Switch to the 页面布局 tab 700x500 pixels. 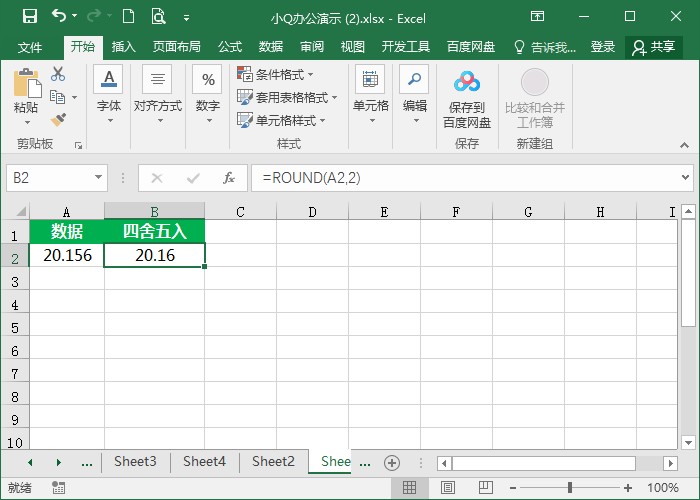[176, 47]
